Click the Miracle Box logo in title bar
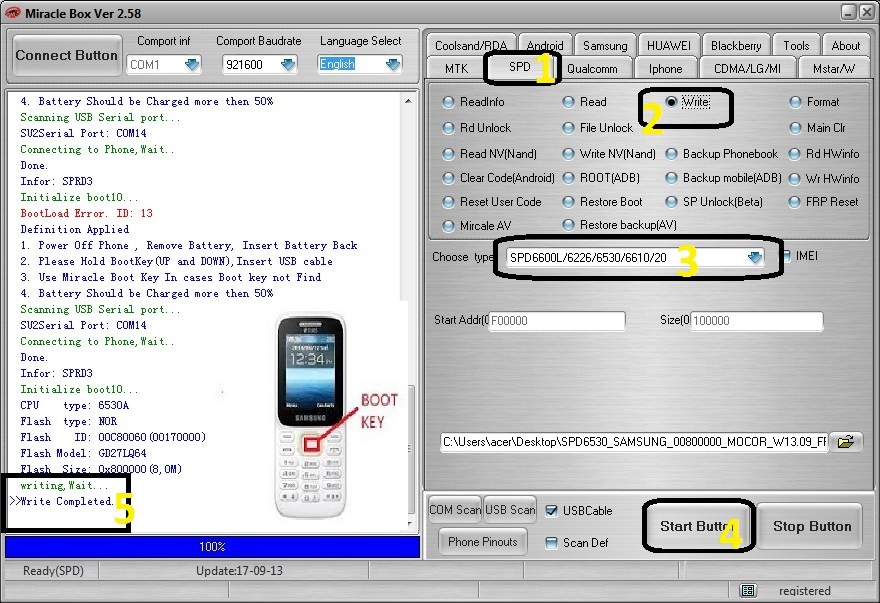Viewport: 880px width, 603px height. 13,11
